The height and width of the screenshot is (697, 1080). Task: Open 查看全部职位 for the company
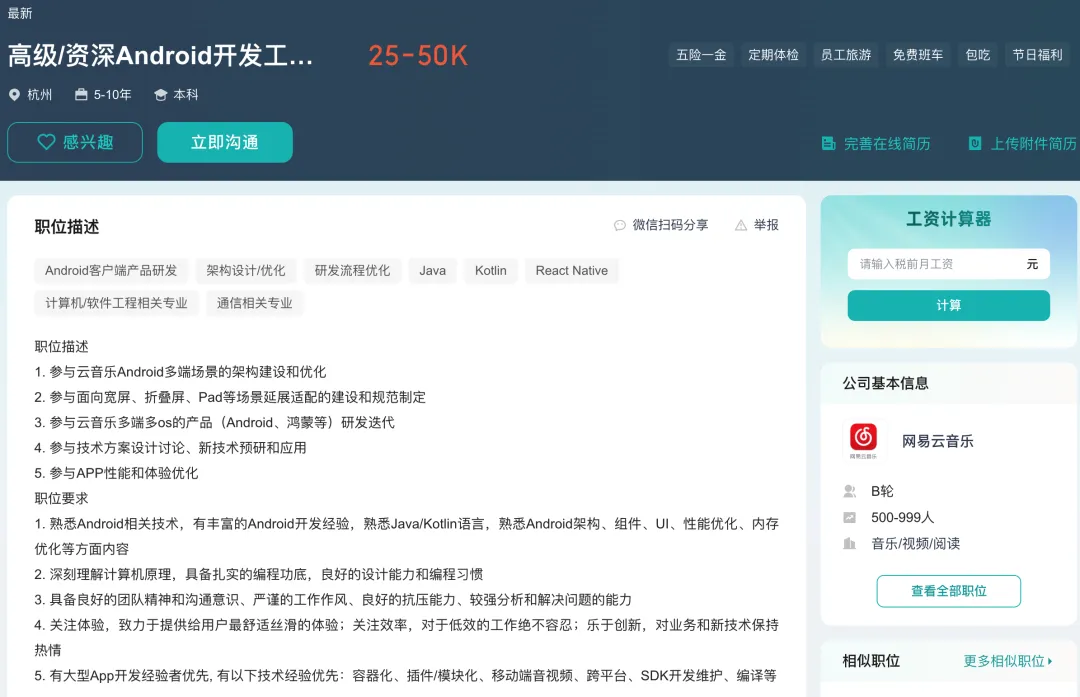coord(948,591)
